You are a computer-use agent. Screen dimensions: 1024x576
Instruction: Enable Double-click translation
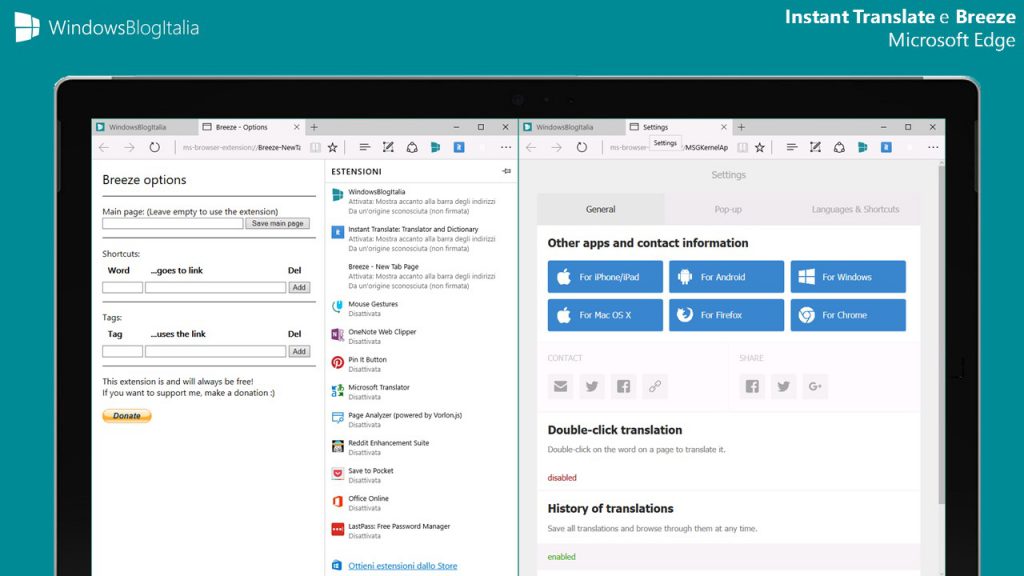pyautogui.click(x=561, y=477)
